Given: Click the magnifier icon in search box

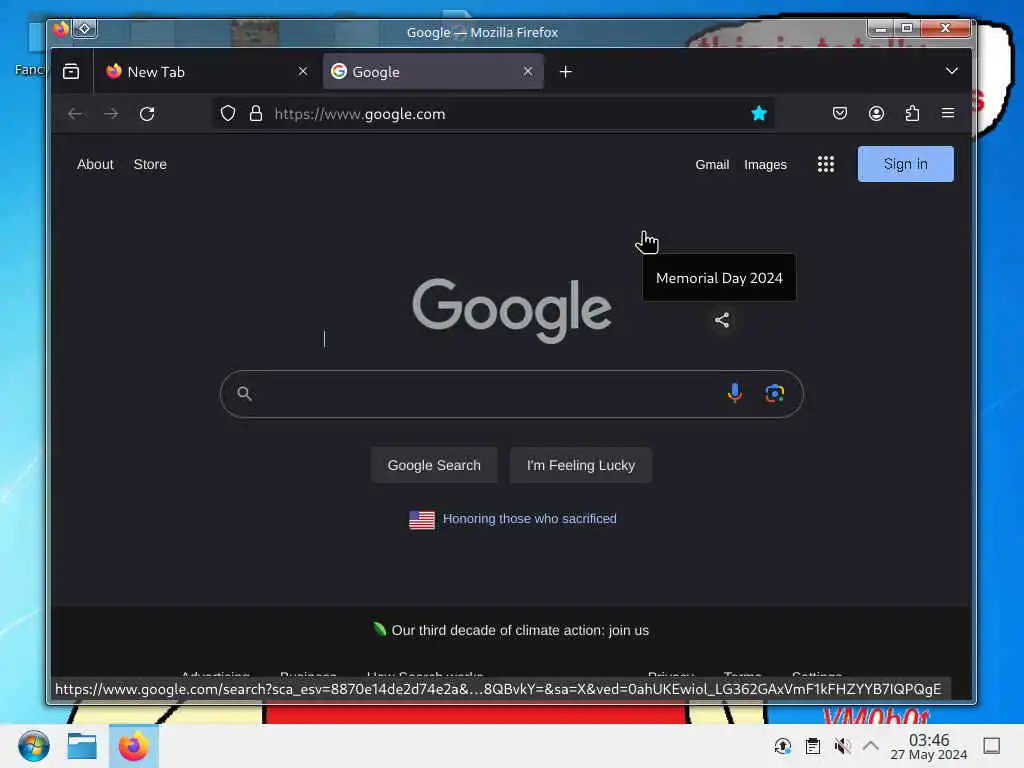Looking at the screenshot, I should [244, 393].
